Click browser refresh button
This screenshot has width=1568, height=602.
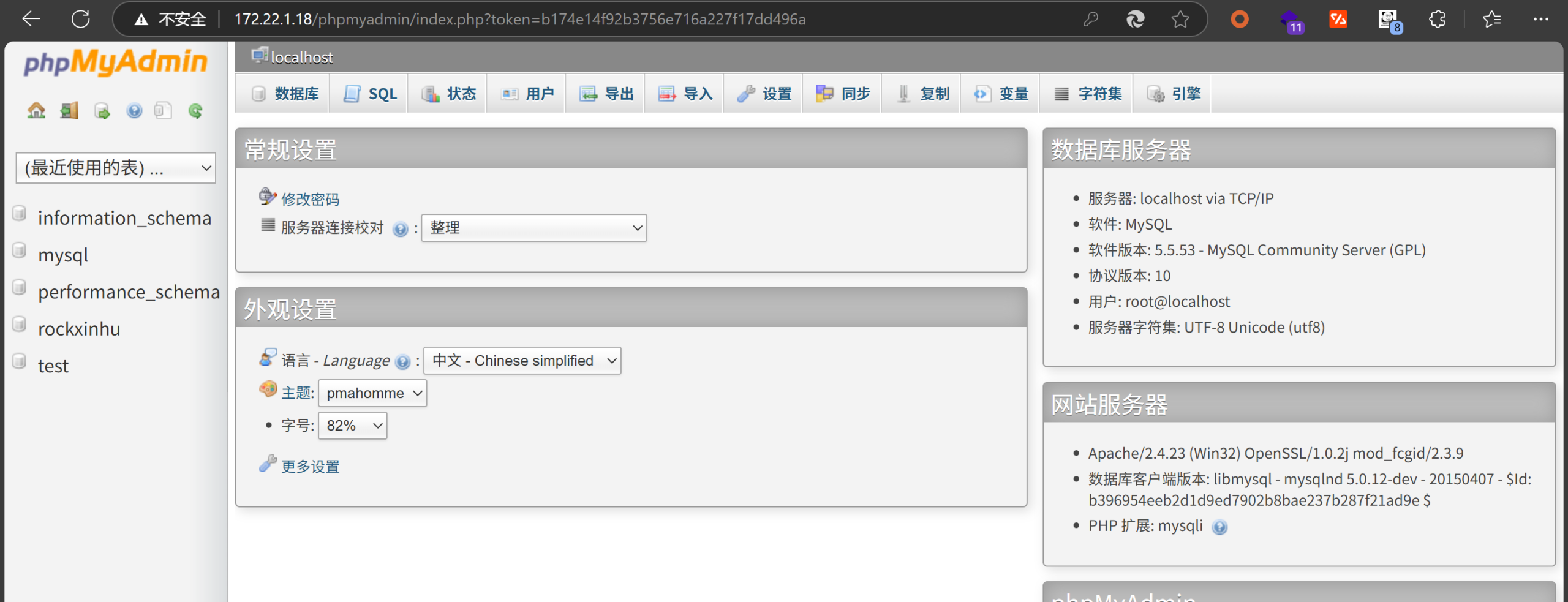tap(81, 19)
